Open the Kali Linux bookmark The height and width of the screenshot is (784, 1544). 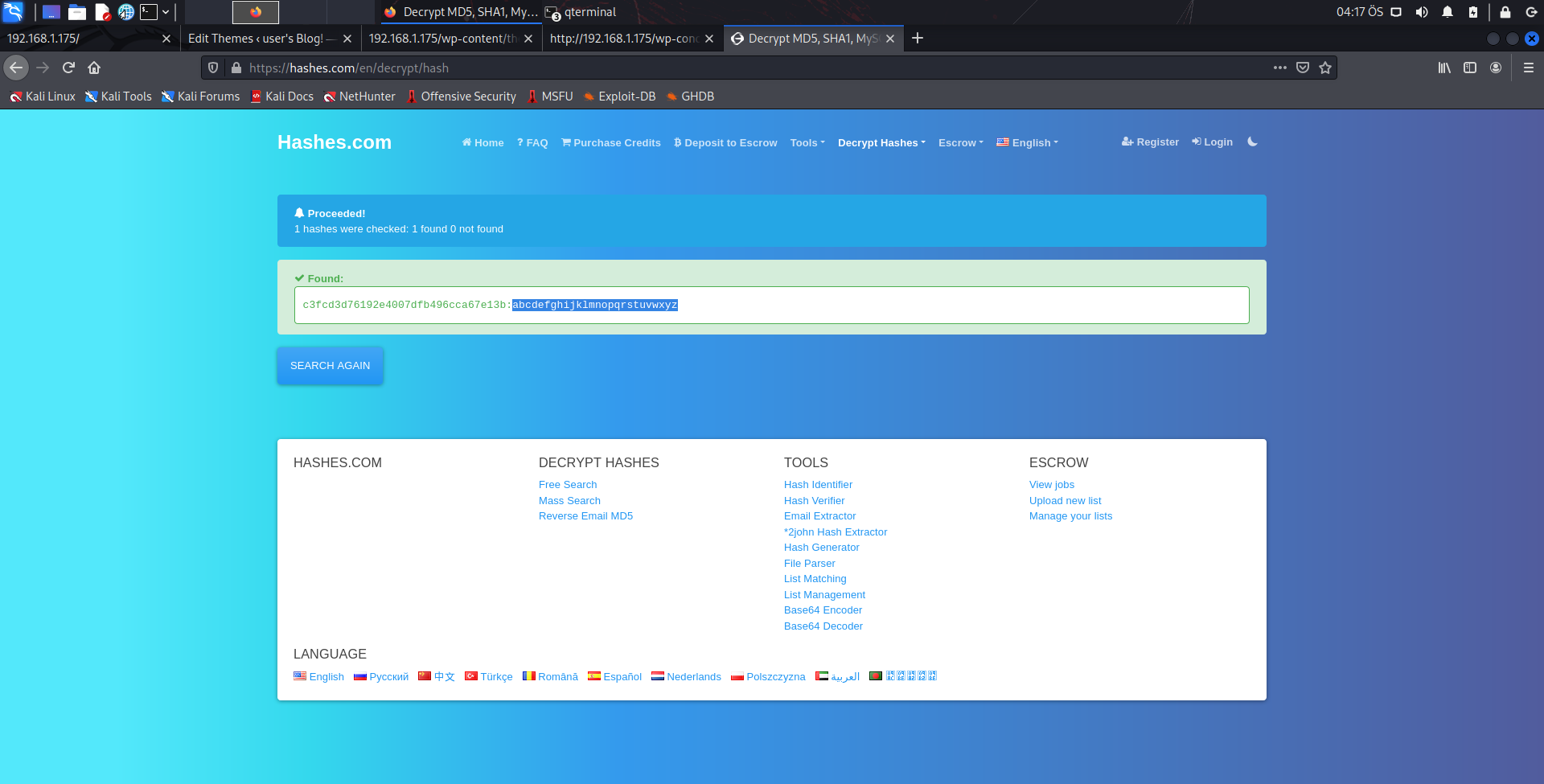[43, 96]
